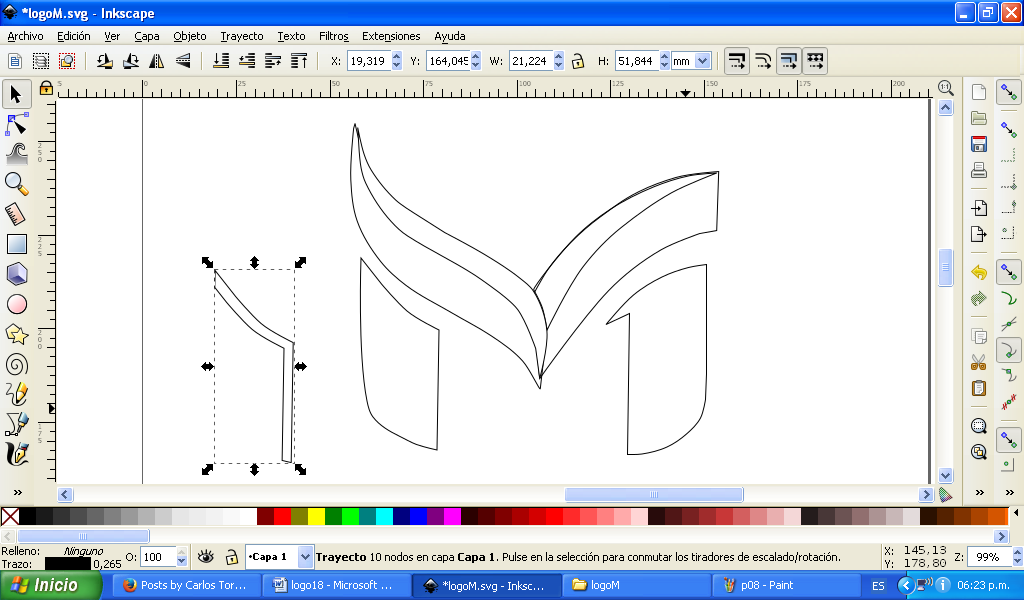Select the Calligraphy pen tool

click(16, 454)
